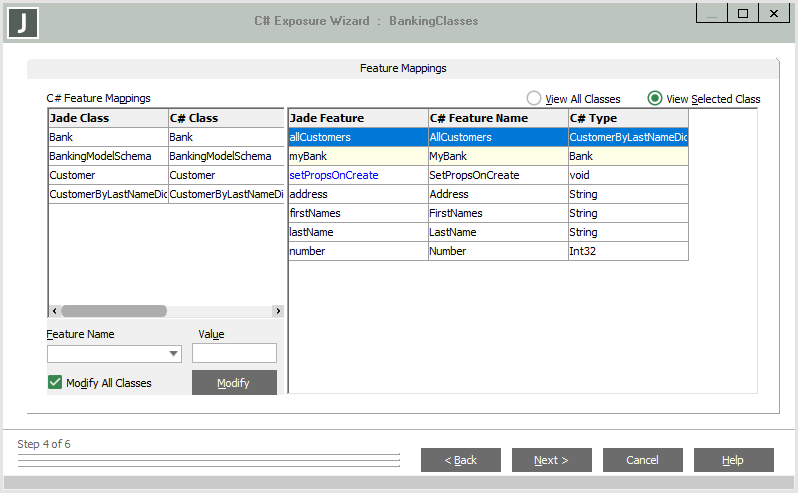Go to the previous step with Back
Image resolution: width=798 pixels, height=493 pixels.
460,460
